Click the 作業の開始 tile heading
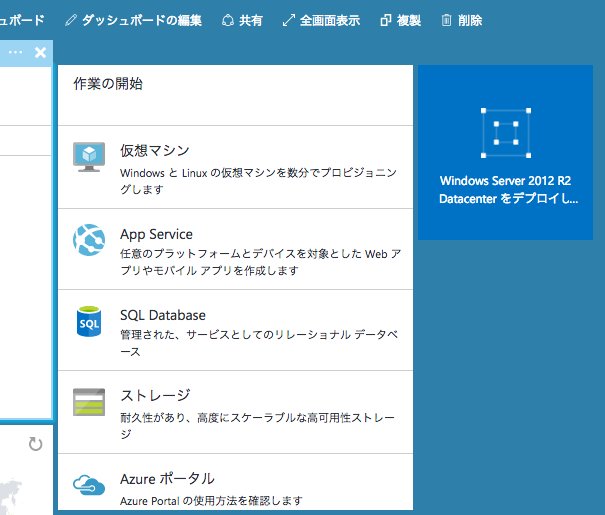 (x=108, y=83)
